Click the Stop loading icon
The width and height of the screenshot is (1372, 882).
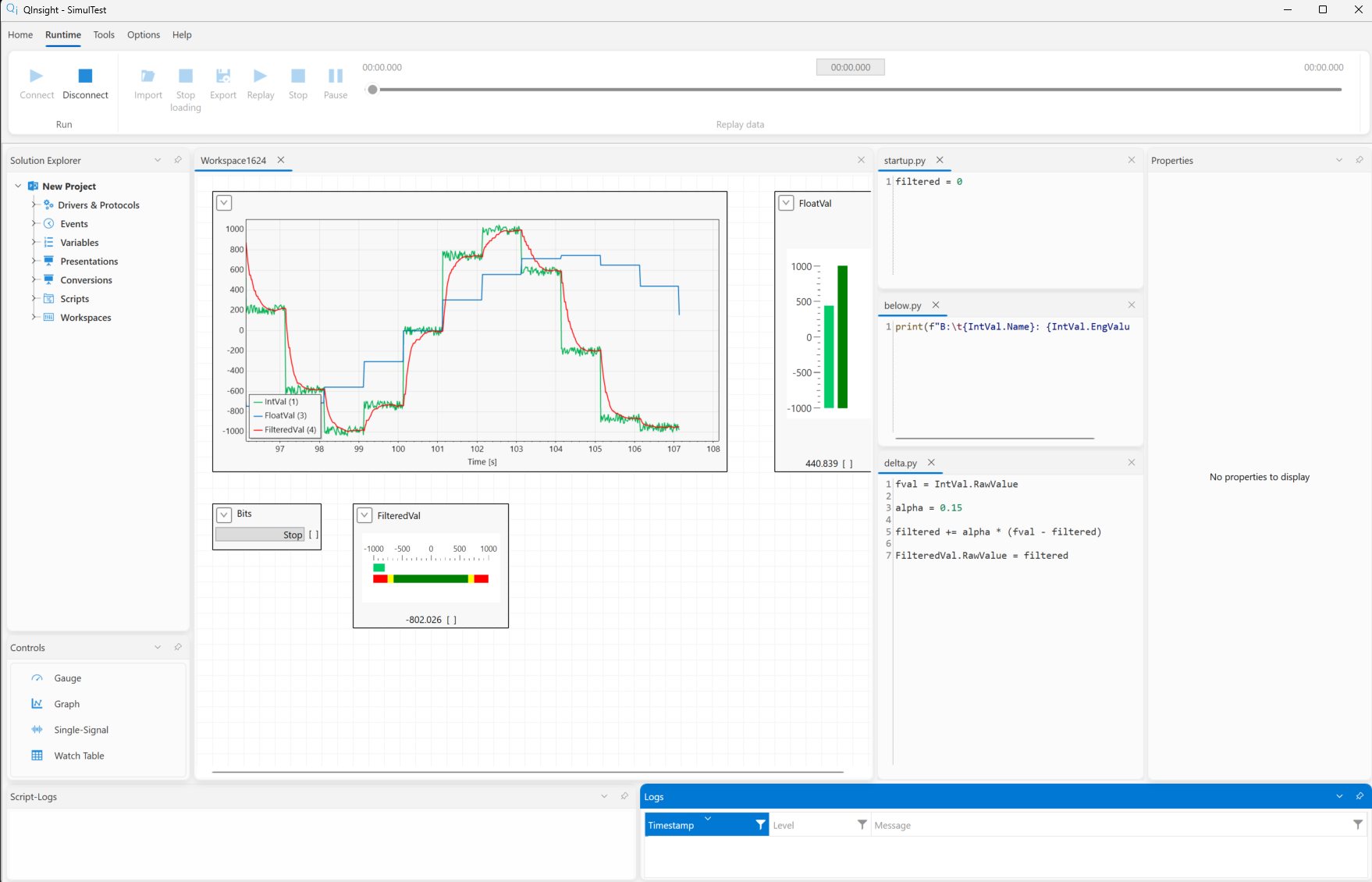point(186,76)
